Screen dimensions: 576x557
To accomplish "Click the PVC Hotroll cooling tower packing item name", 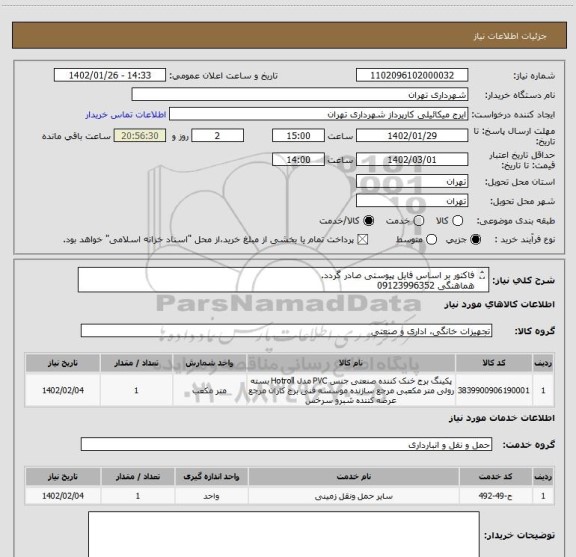I will (351, 390).
